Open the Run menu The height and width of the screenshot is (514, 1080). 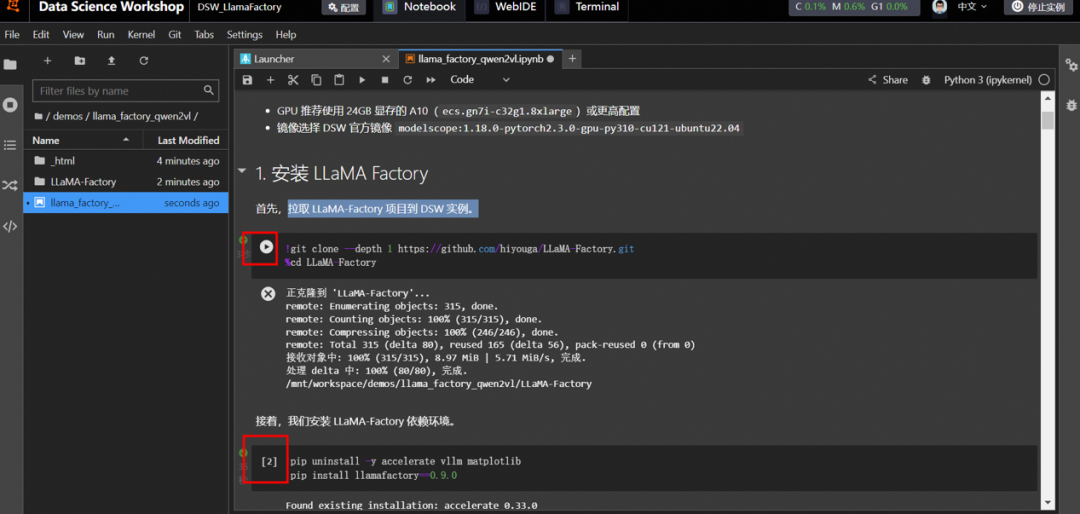click(x=105, y=34)
